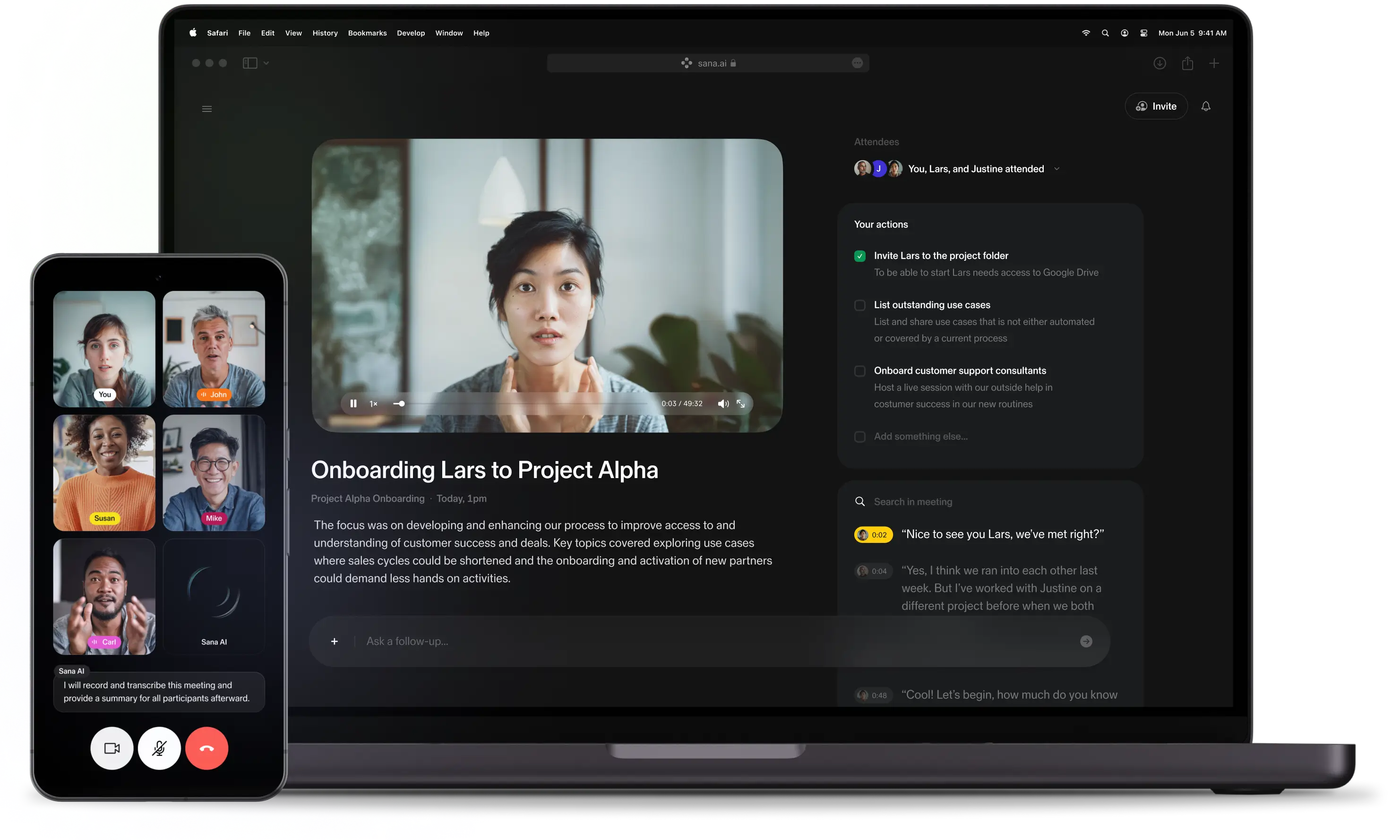Change the 1× playback speed

(x=374, y=403)
